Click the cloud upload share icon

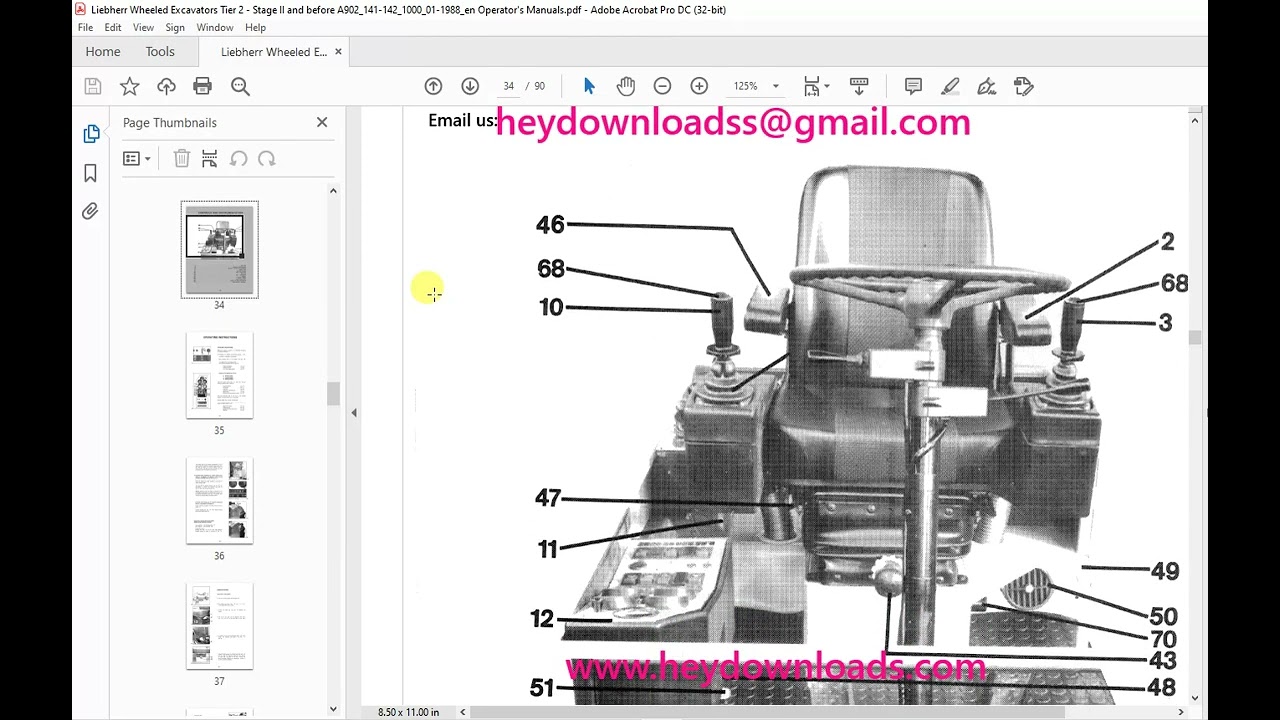point(166,86)
